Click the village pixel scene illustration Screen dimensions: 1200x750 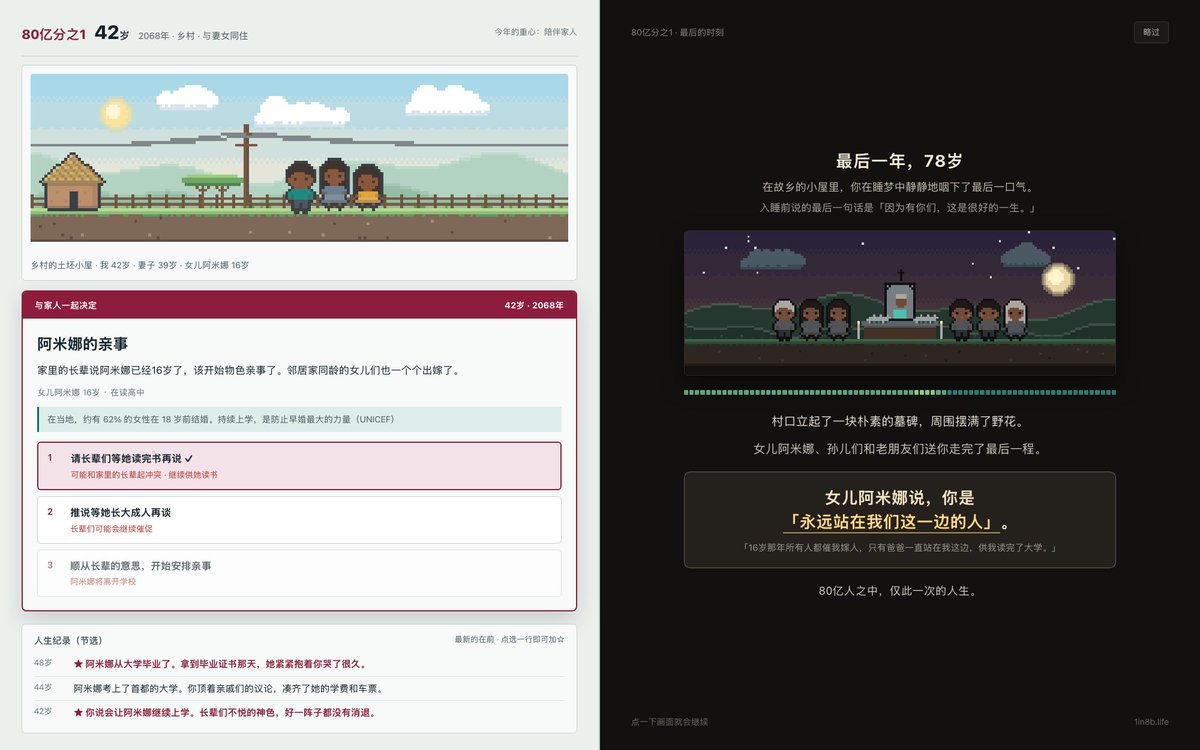pyautogui.click(x=299, y=157)
